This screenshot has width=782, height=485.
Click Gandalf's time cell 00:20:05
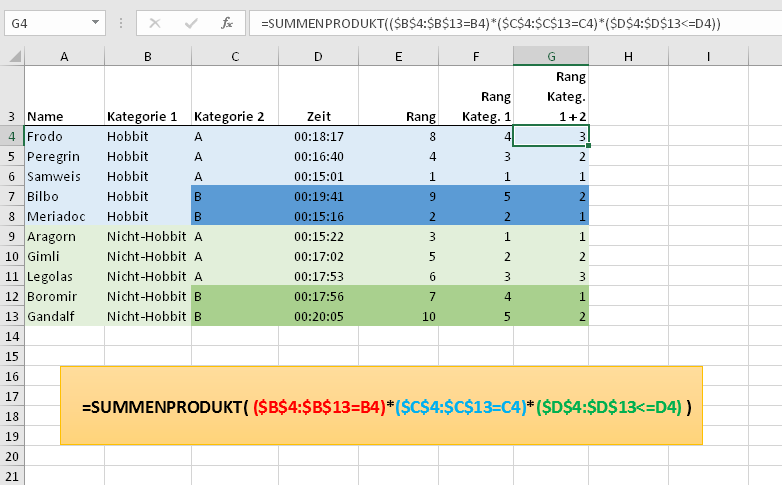pos(317,316)
